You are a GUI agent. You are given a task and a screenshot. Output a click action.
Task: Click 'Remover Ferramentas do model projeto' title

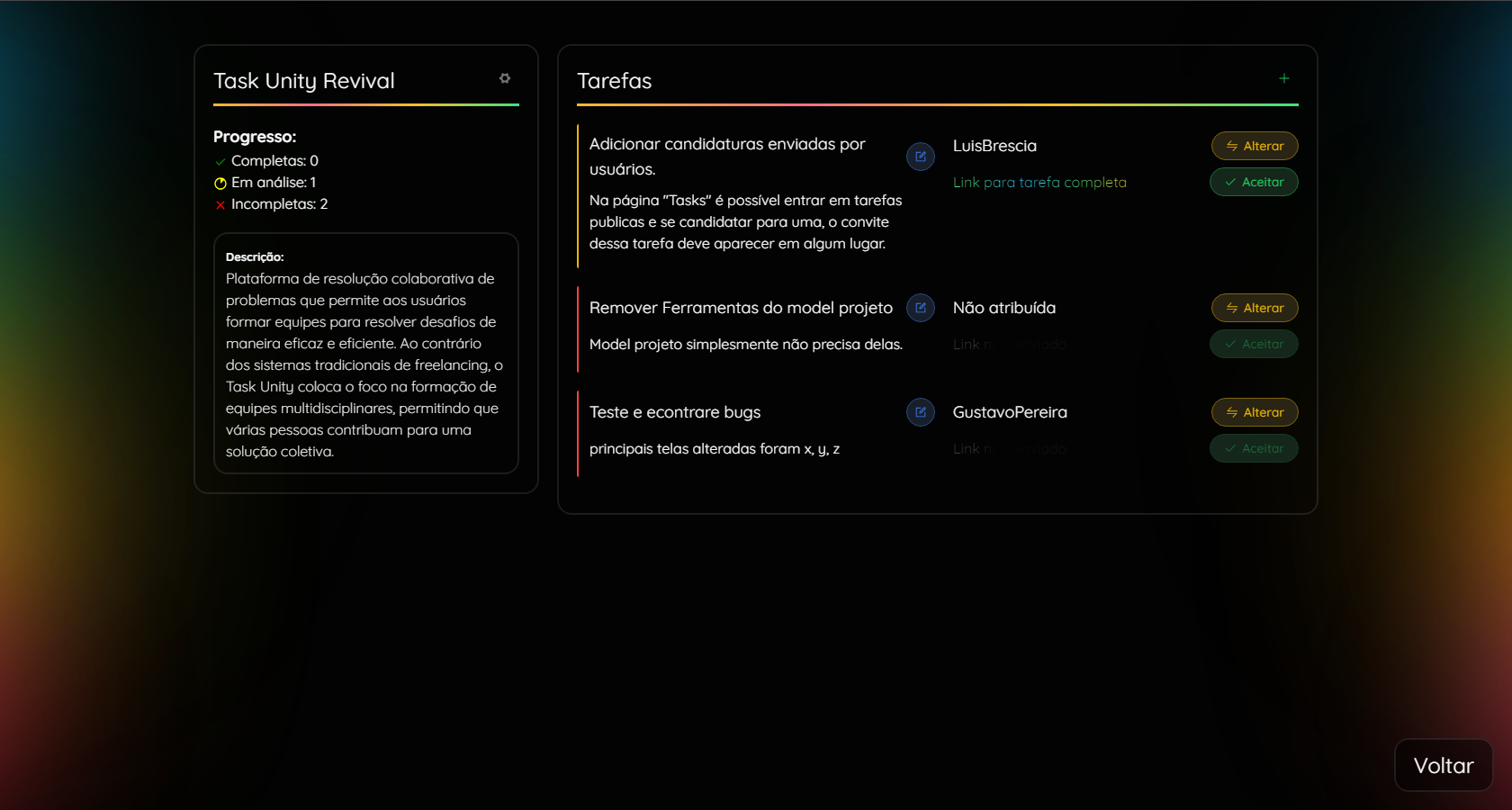(741, 308)
